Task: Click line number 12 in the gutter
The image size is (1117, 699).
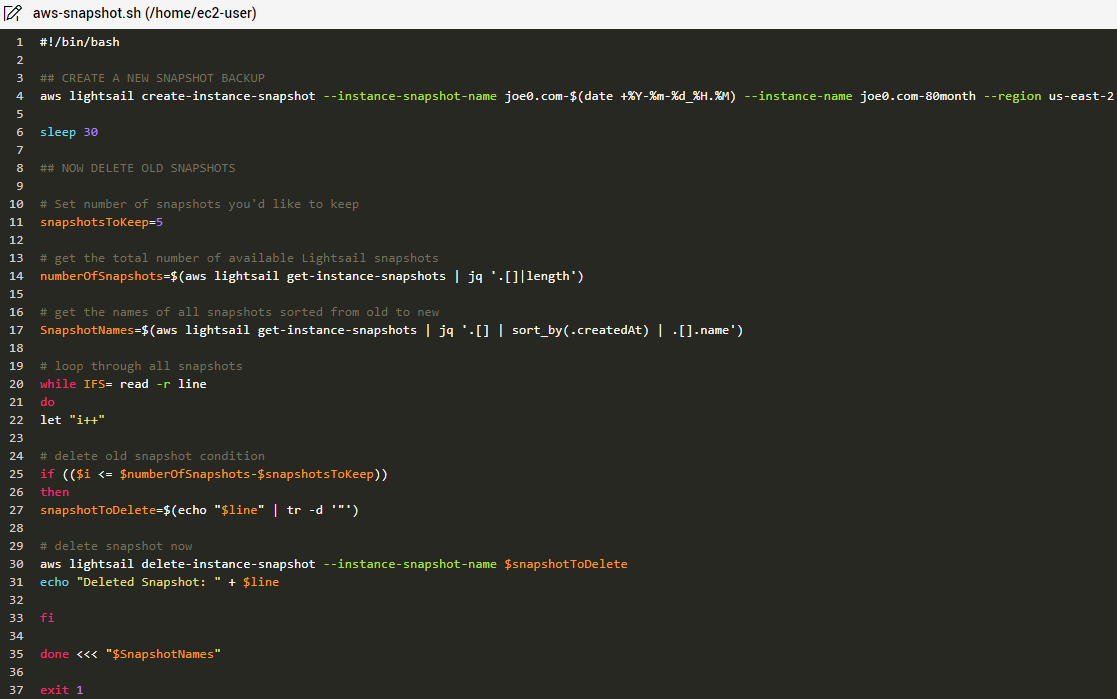Action: (16, 240)
